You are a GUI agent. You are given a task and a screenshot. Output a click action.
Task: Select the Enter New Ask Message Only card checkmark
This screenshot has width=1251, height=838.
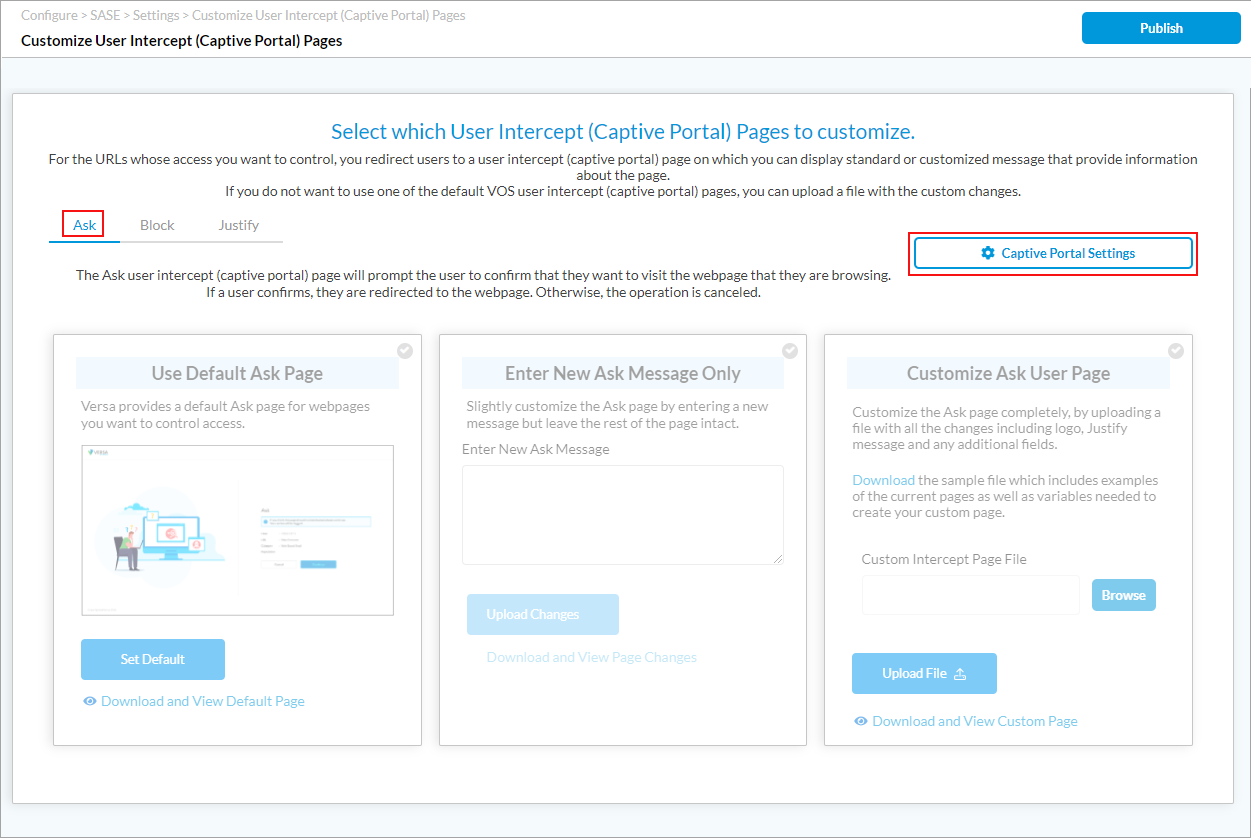[790, 350]
